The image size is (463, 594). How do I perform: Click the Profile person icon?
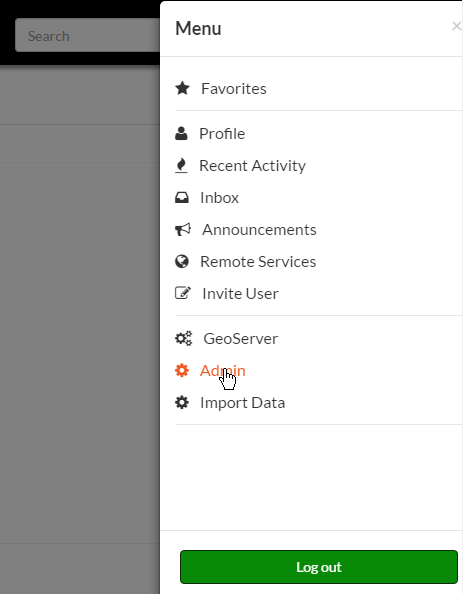(x=181, y=133)
